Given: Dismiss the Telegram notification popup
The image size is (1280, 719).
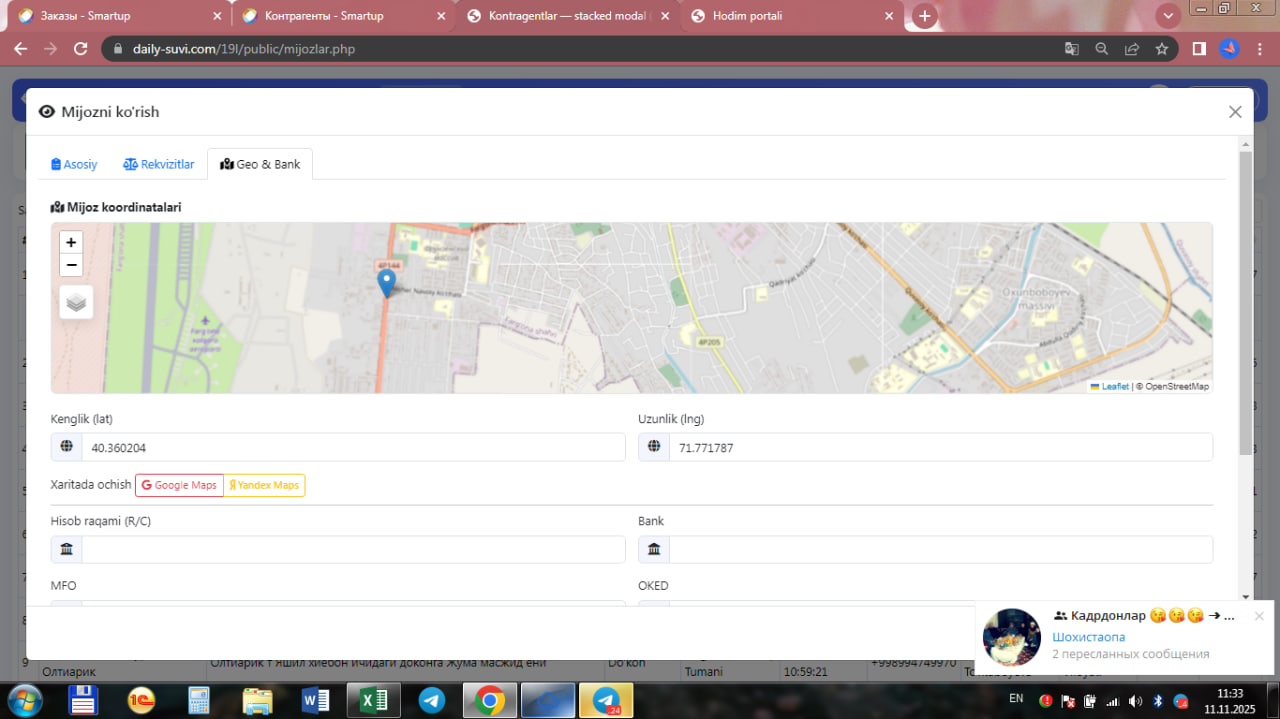Looking at the screenshot, I should click(x=1259, y=616).
